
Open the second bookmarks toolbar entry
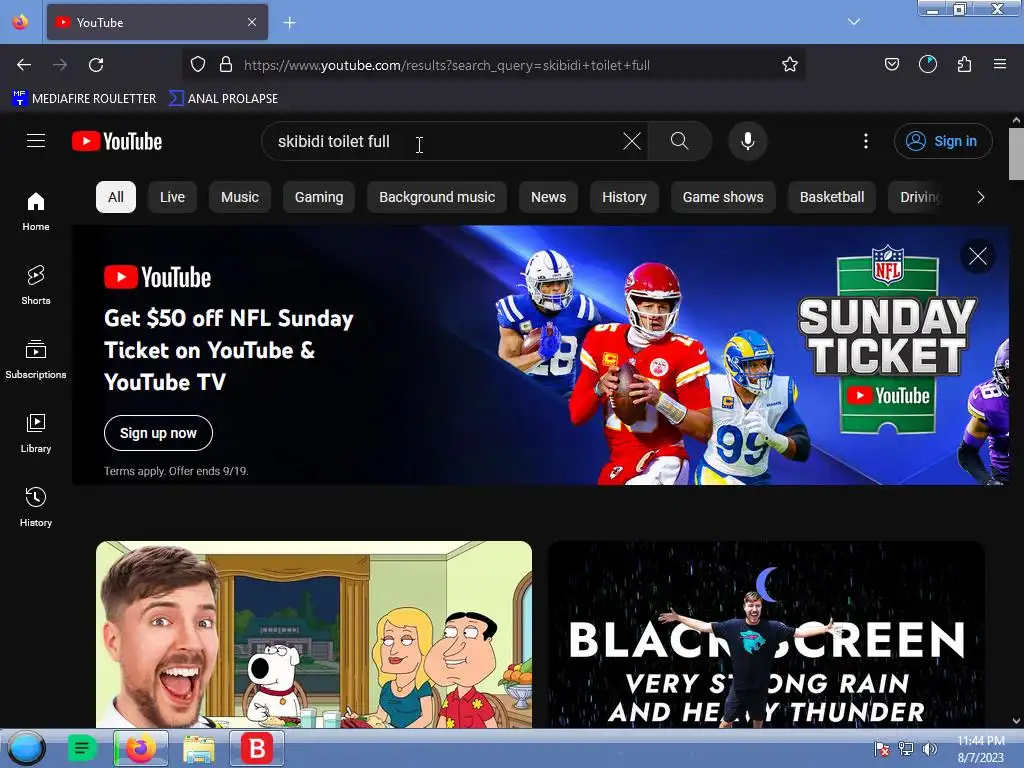223,99
